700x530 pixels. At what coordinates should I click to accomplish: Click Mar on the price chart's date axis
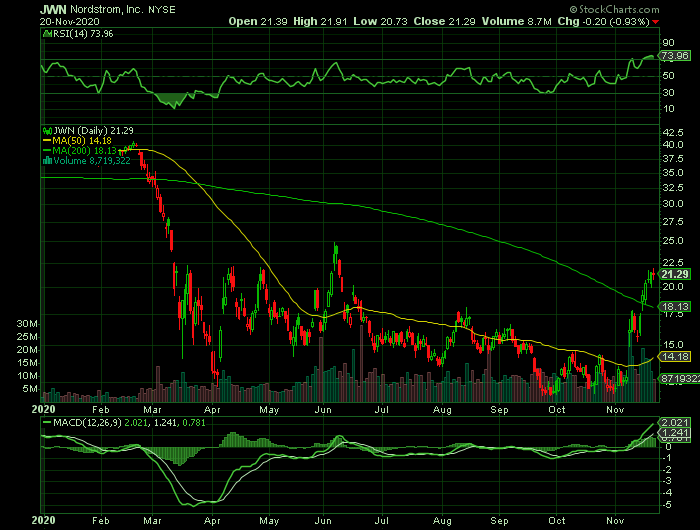152,409
